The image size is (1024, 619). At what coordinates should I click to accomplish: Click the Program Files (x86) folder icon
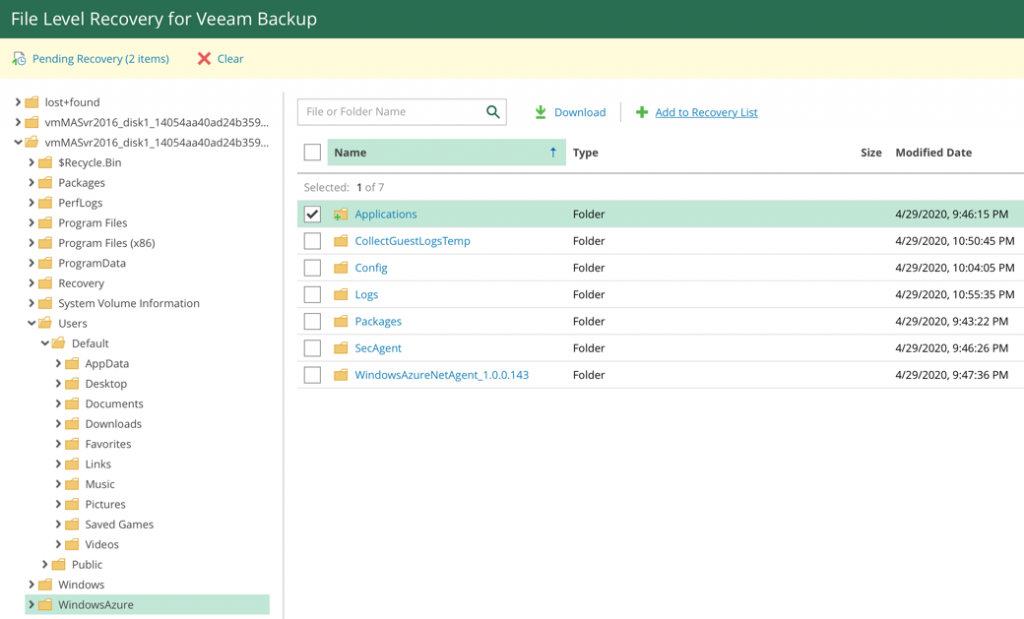point(45,243)
